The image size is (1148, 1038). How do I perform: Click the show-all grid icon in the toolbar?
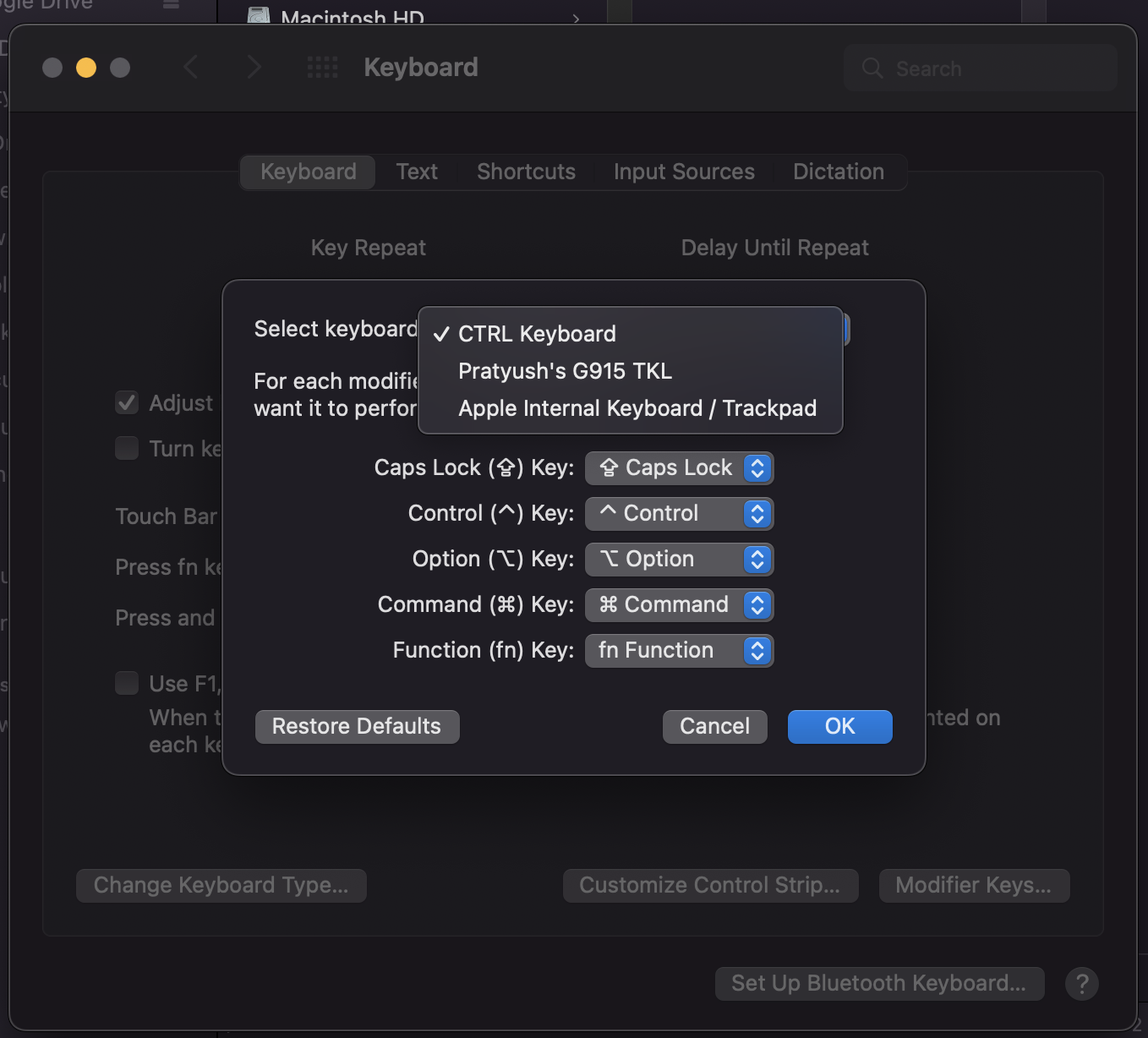coord(322,67)
